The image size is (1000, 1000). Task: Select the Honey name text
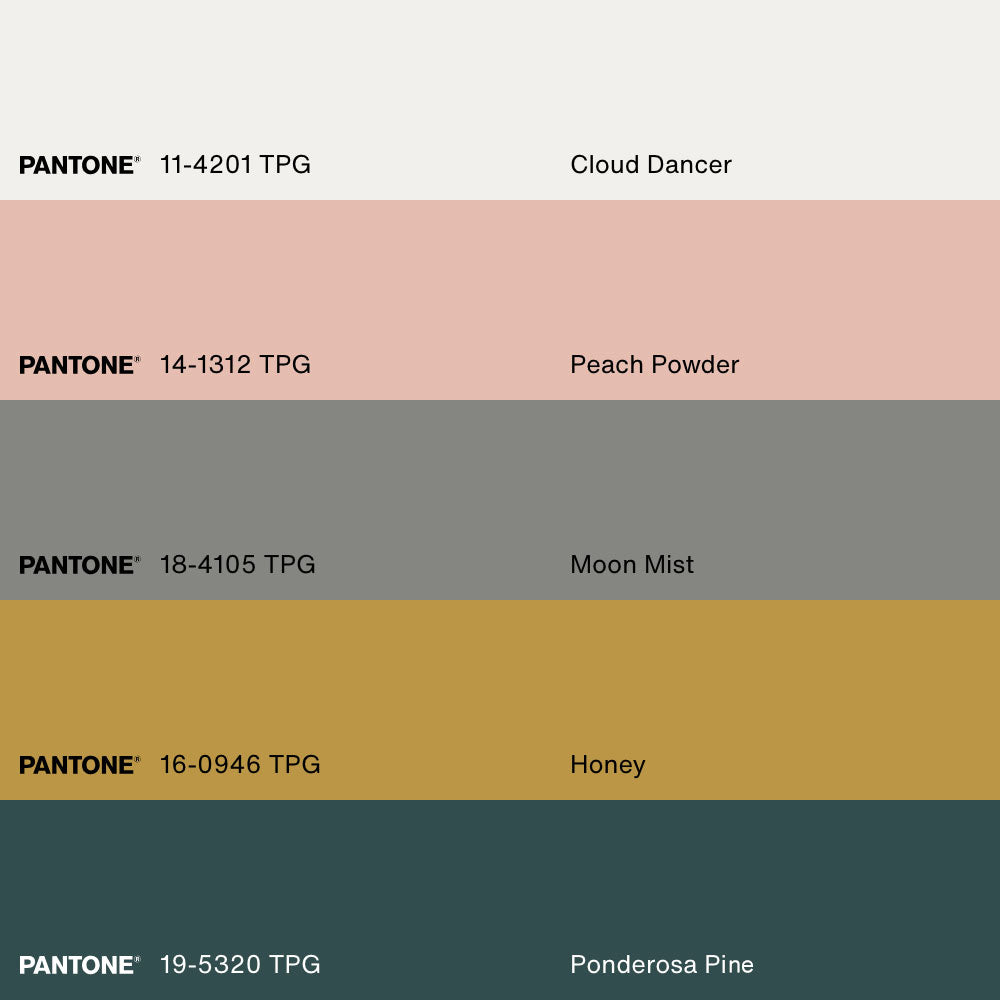607,765
